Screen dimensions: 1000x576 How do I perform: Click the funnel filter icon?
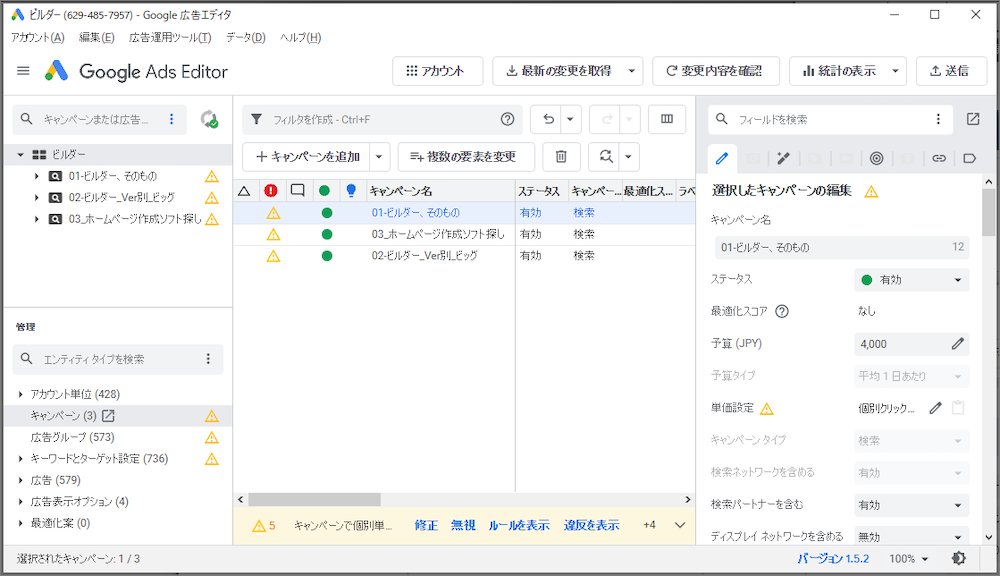(x=256, y=119)
